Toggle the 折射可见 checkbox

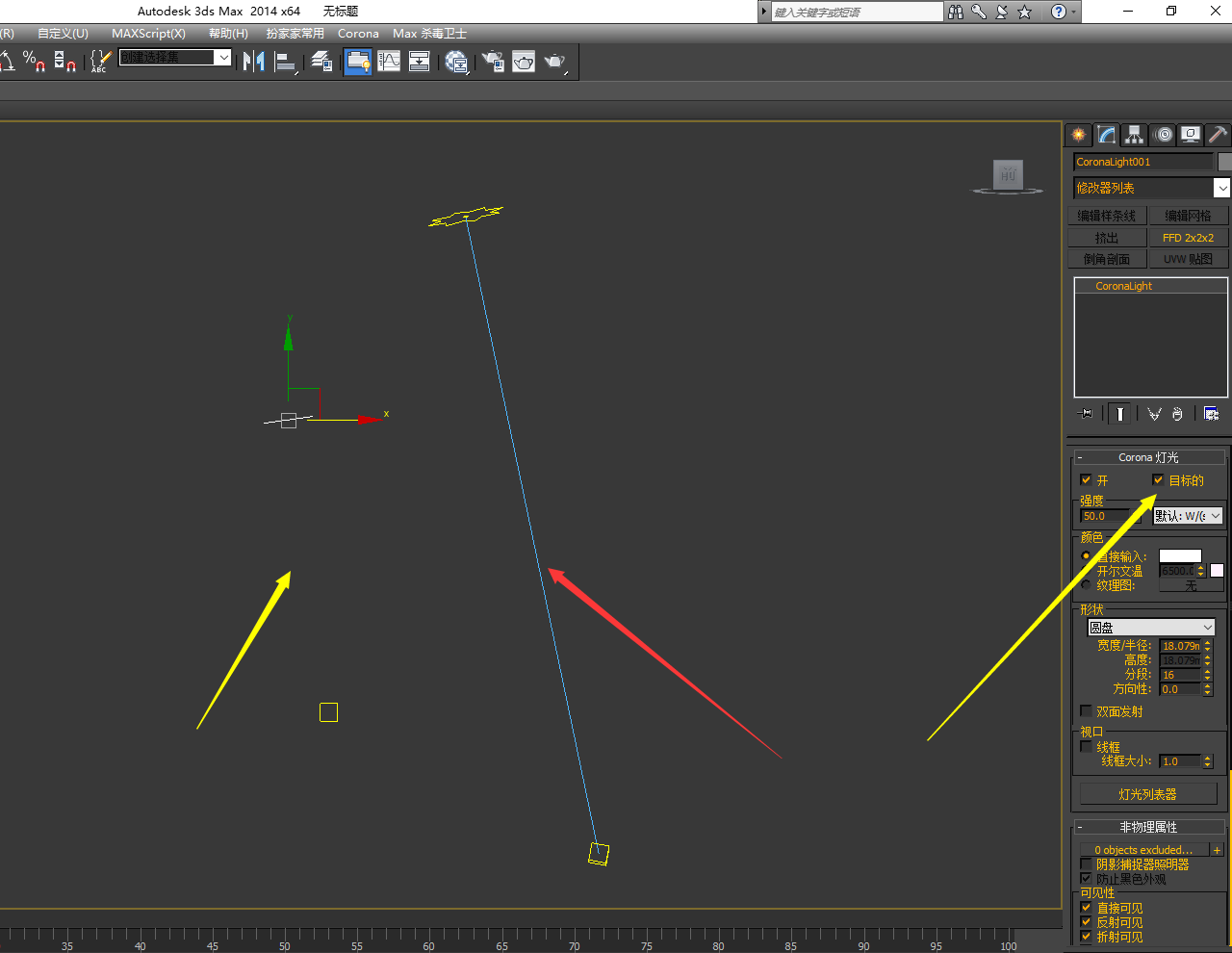[1086, 937]
